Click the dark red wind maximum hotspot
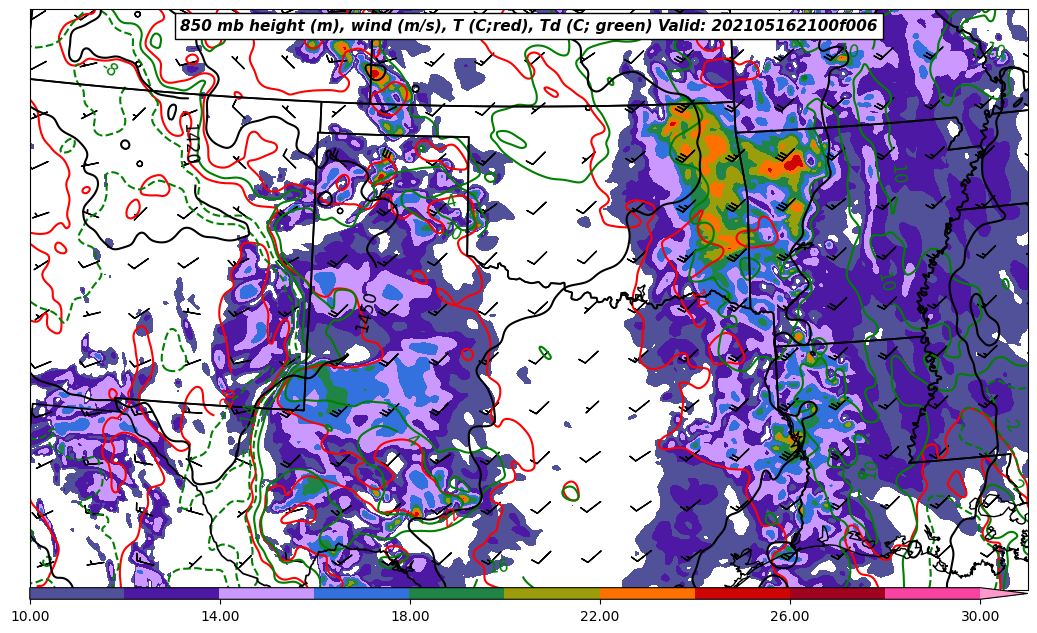This screenshot has height=633, width=1037. click(x=794, y=161)
